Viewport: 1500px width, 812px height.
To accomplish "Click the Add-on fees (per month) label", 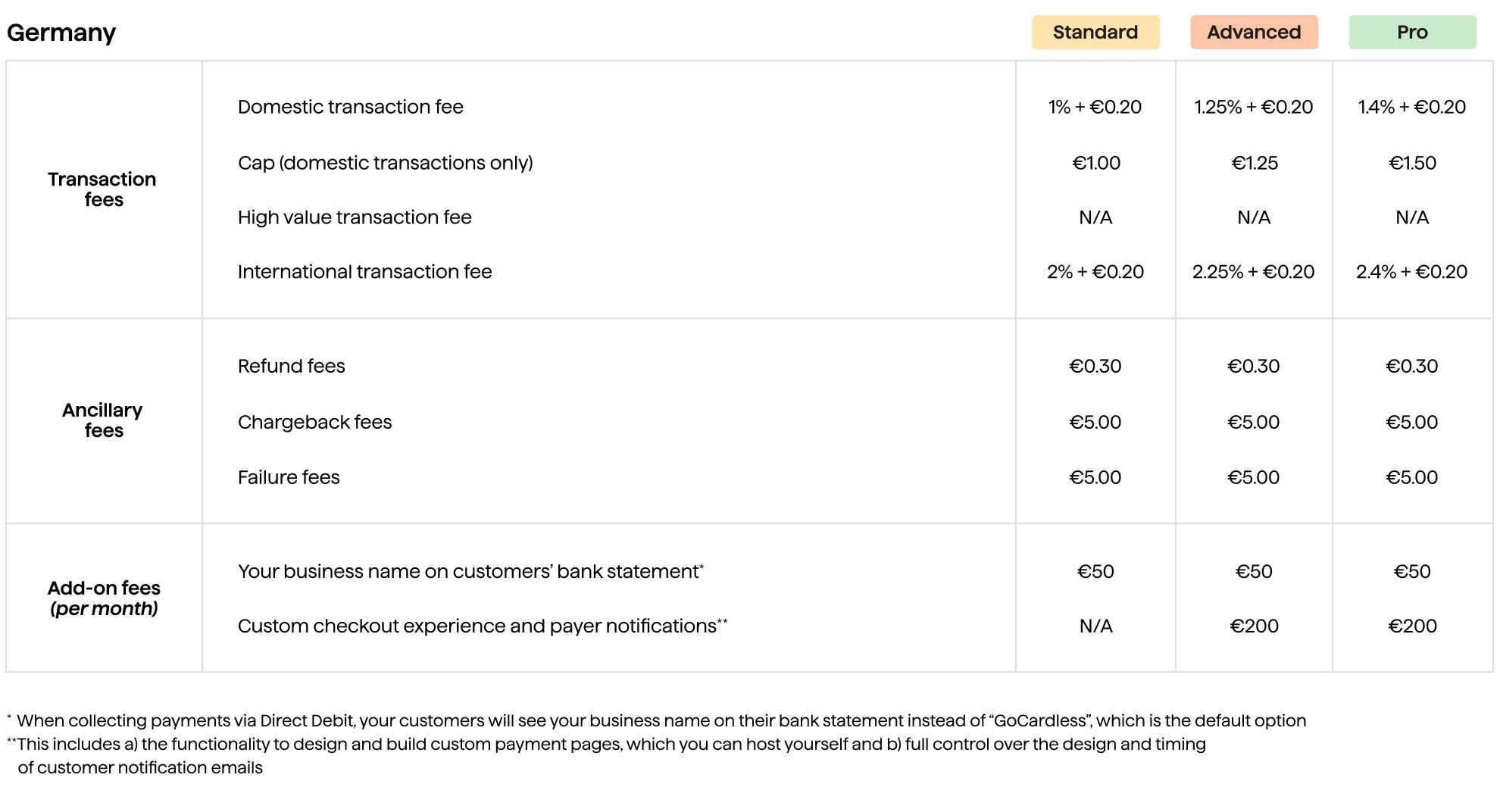I will pyautogui.click(x=104, y=598).
